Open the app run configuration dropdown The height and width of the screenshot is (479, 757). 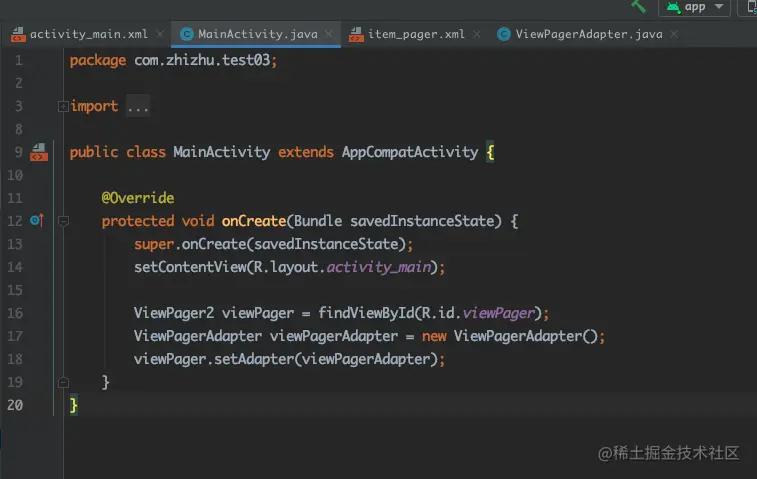[694, 7]
